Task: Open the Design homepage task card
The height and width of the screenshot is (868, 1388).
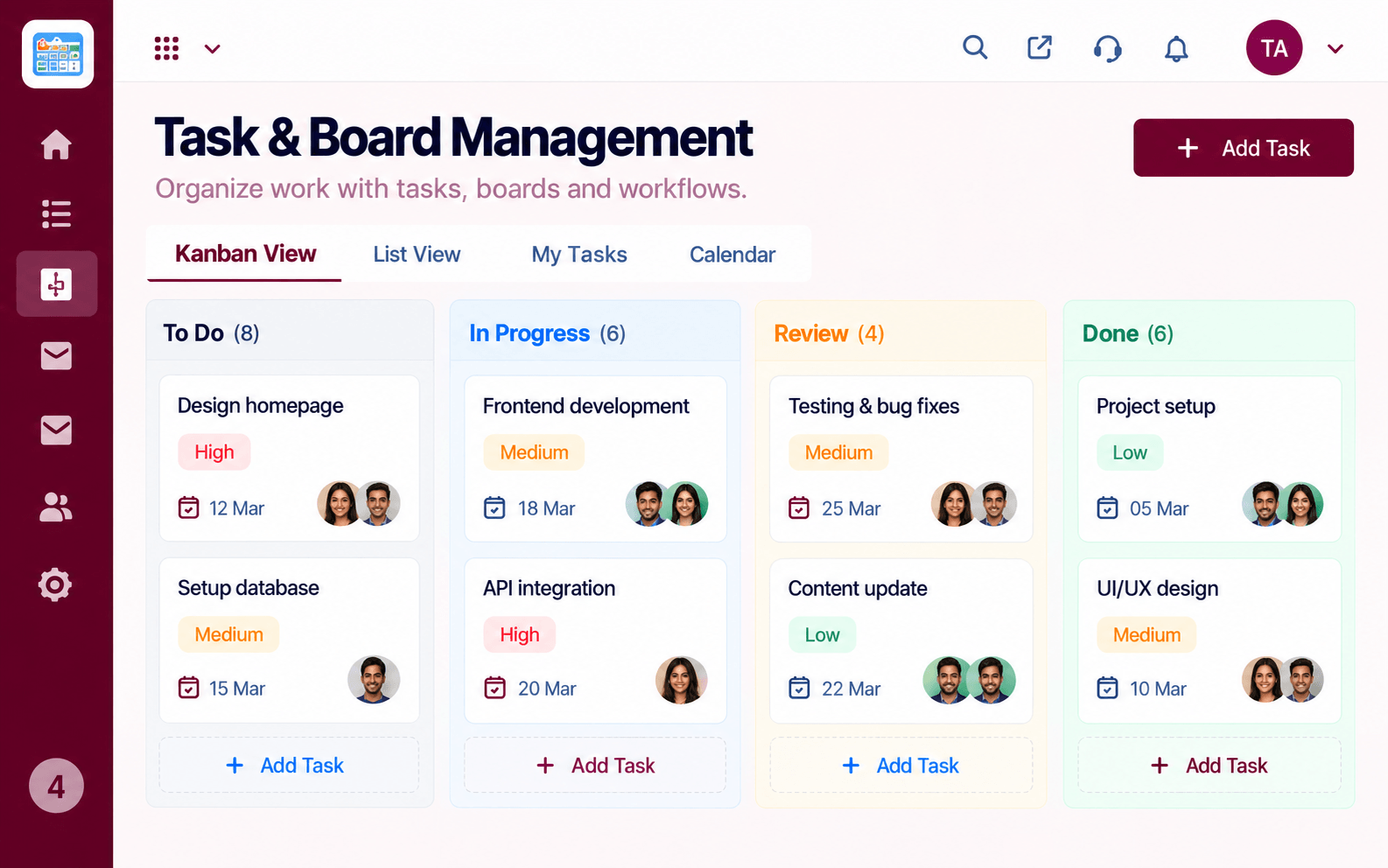Action: click(x=290, y=458)
